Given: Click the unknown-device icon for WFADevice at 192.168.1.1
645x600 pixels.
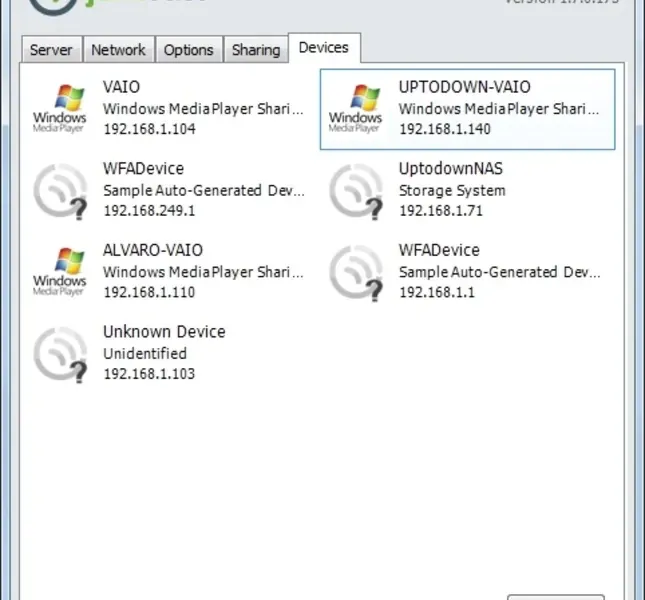Looking at the screenshot, I should pyautogui.click(x=356, y=273).
